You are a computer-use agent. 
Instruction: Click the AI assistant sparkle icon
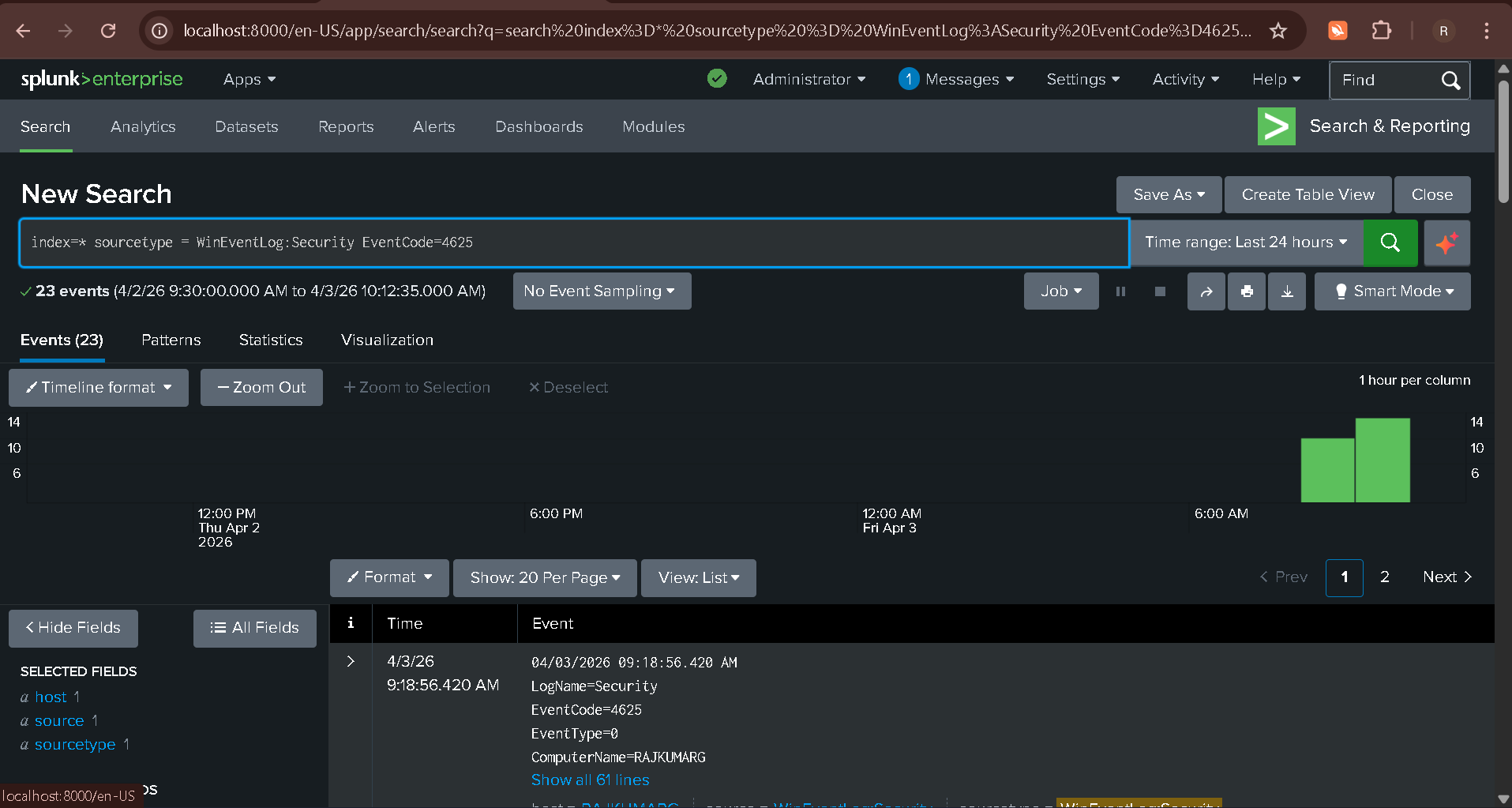(x=1446, y=242)
